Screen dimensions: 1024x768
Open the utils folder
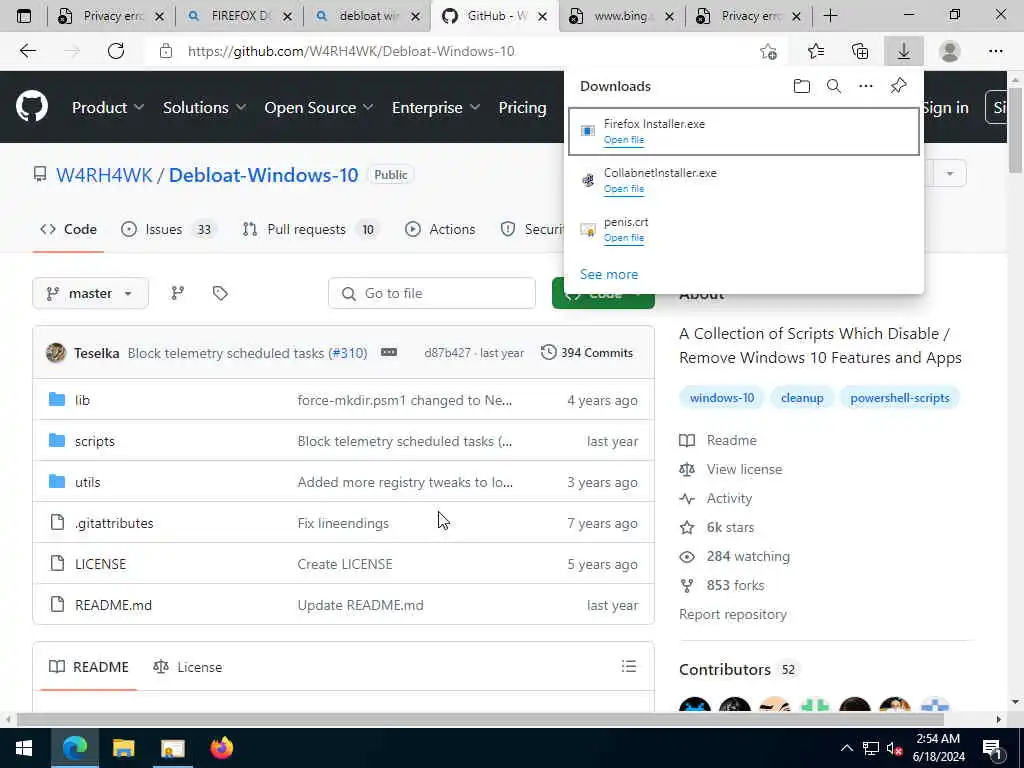tap(88, 483)
